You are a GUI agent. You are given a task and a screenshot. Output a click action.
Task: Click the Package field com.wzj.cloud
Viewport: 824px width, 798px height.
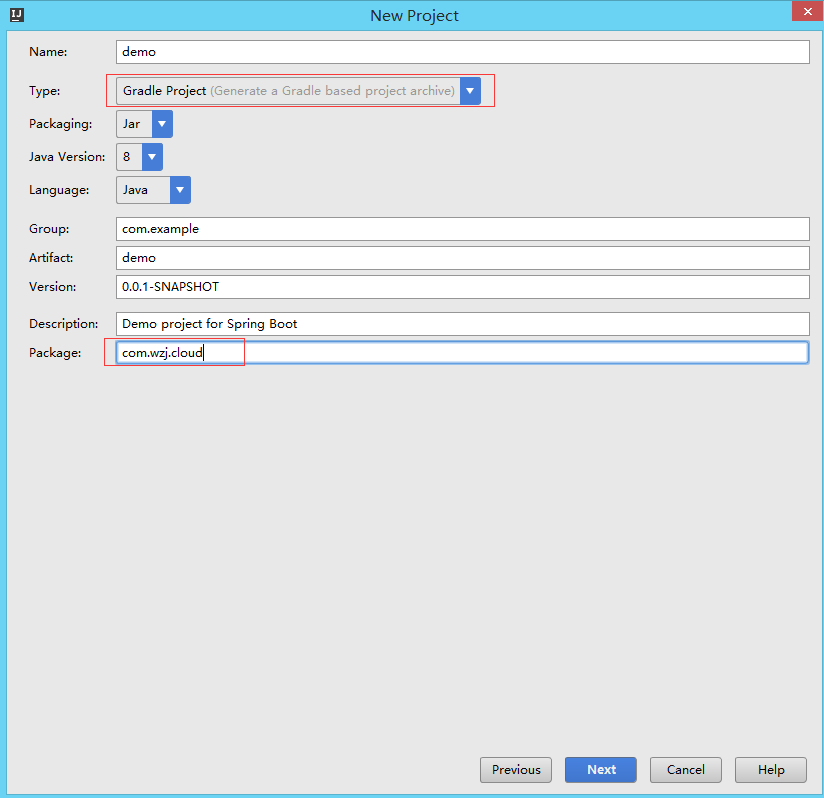pos(462,353)
